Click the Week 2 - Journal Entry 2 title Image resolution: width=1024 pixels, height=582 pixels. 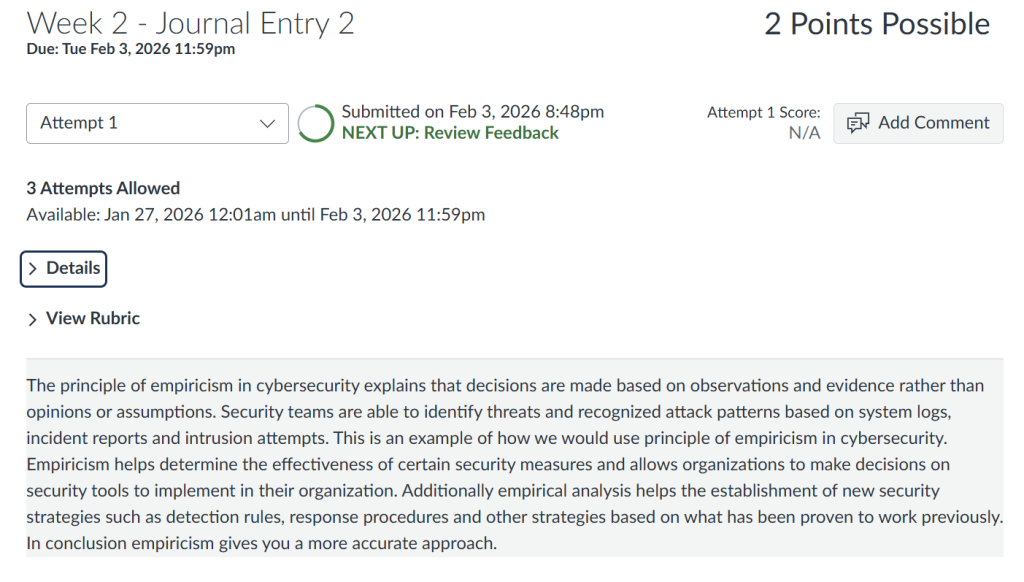click(190, 24)
